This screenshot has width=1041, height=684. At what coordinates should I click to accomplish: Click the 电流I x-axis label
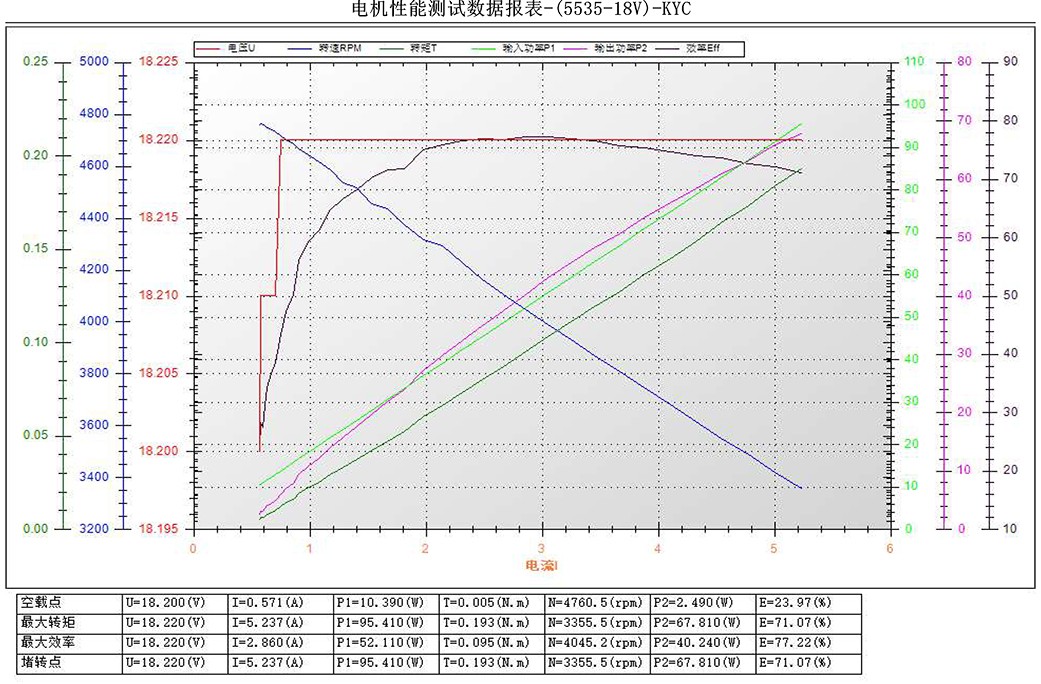point(541,566)
